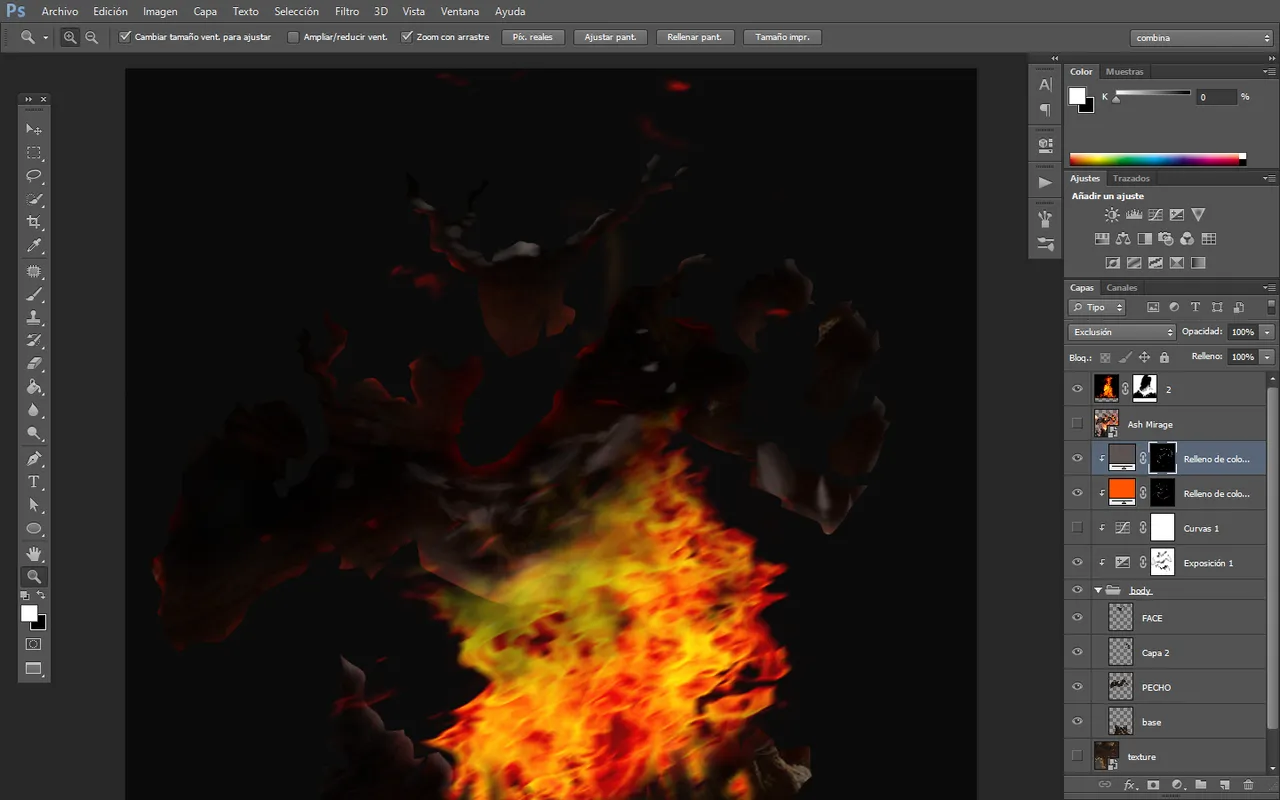Click the foreground color swatch in toolbox
The image size is (1280, 800).
[29, 613]
